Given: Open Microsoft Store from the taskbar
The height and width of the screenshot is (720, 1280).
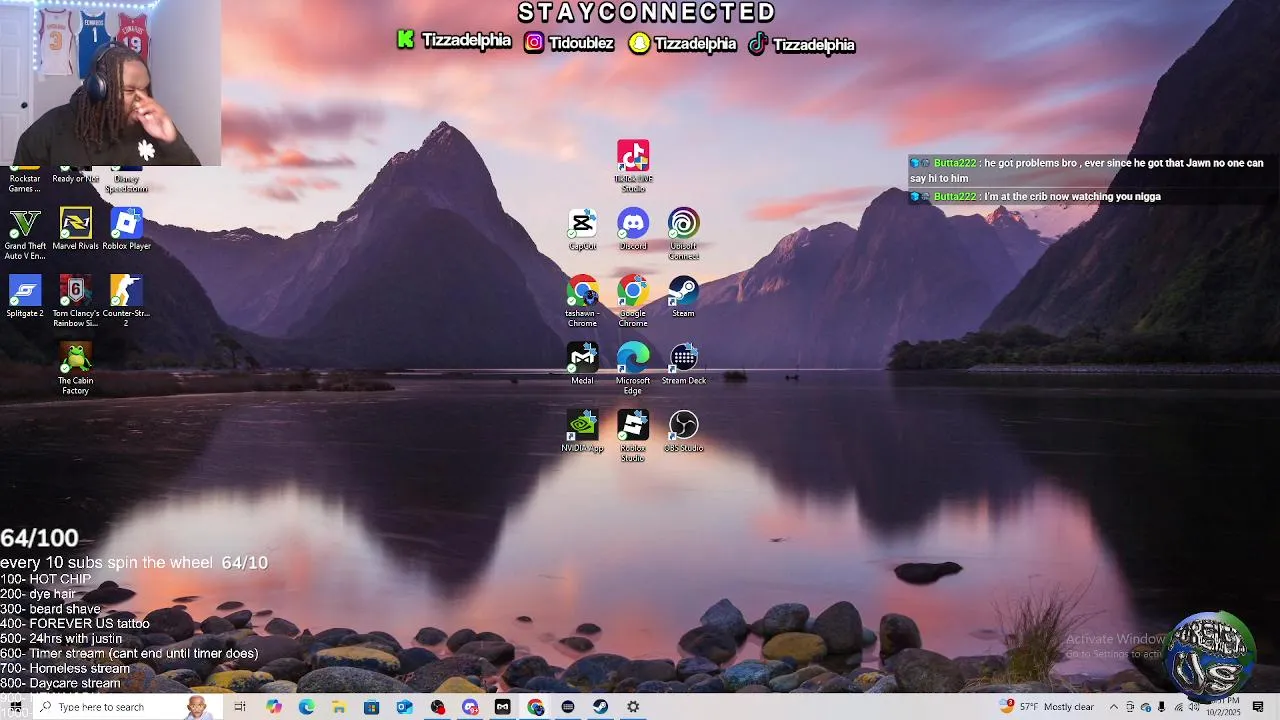Looking at the screenshot, I should (x=372, y=707).
